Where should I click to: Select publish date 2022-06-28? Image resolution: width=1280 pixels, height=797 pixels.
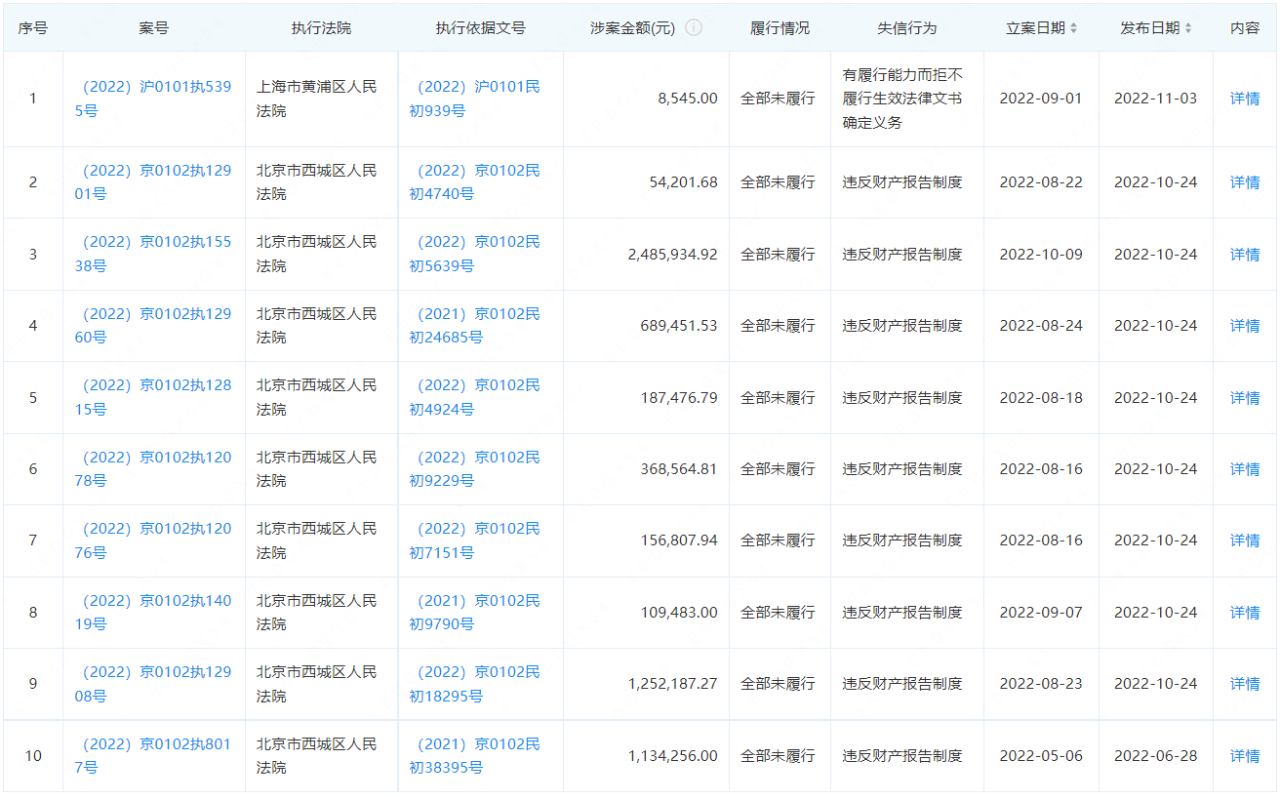pyautogui.click(x=1155, y=756)
